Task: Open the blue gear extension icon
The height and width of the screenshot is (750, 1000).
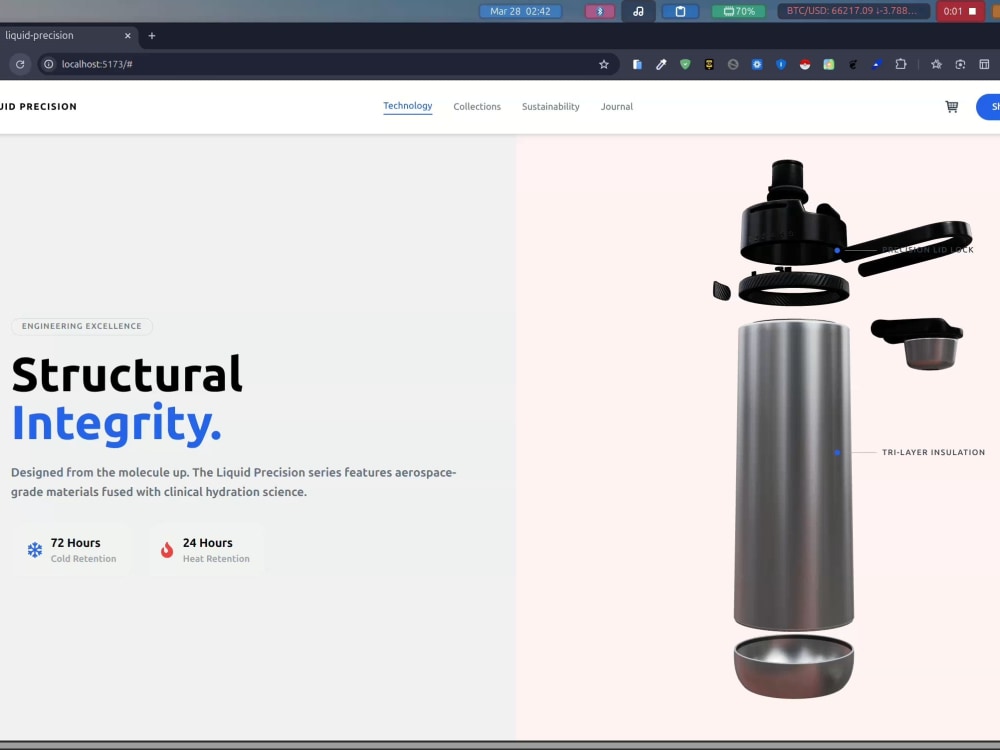Action: 757,64
